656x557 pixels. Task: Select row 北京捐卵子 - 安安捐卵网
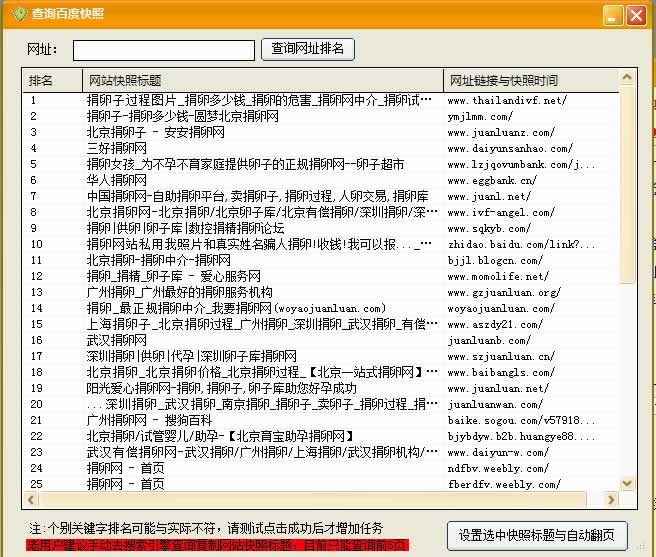coord(321,133)
